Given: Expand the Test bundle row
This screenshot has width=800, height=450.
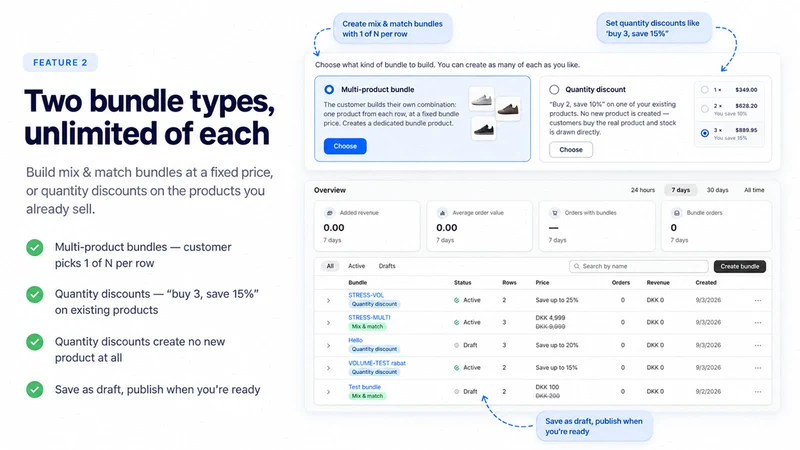Looking at the screenshot, I should (x=329, y=392).
